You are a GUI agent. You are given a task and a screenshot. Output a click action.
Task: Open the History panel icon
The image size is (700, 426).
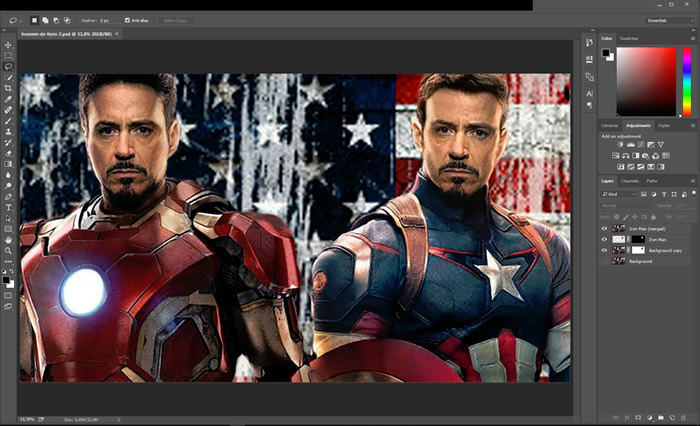[589, 42]
